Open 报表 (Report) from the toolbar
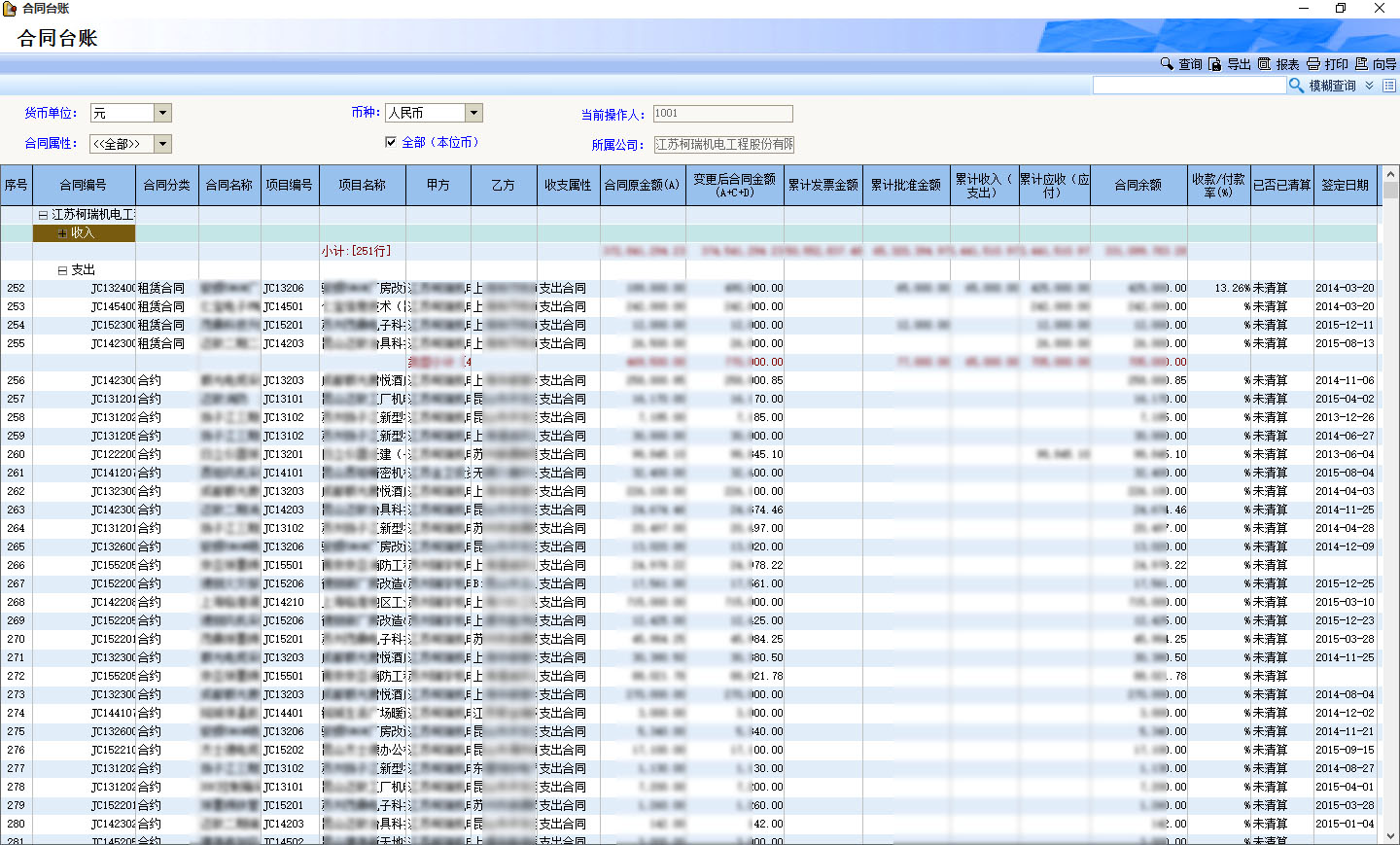Screen dimensions: 1400x845 click(1264, 63)
